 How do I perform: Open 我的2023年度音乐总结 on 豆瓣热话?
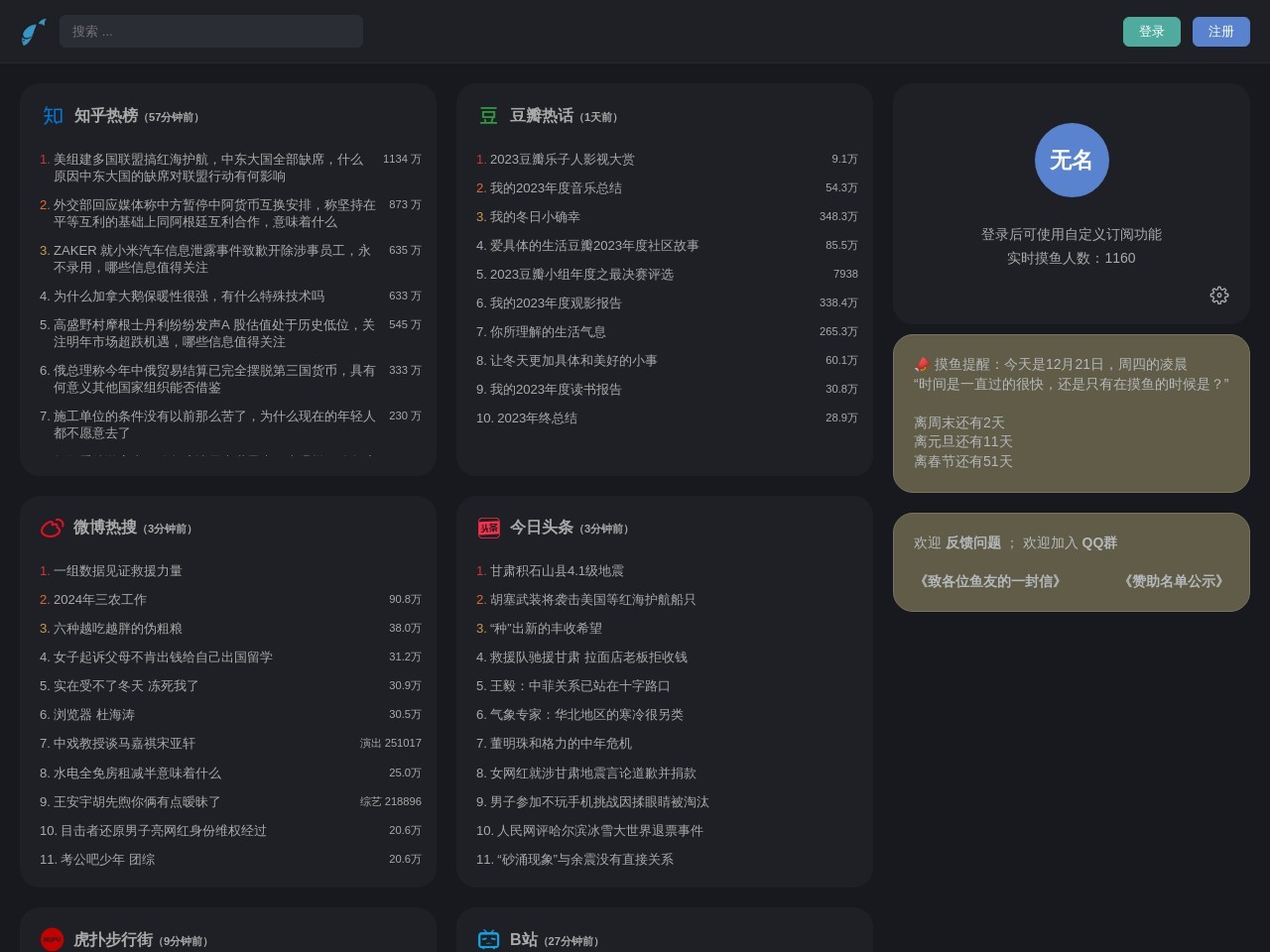(x=556, y=187)
